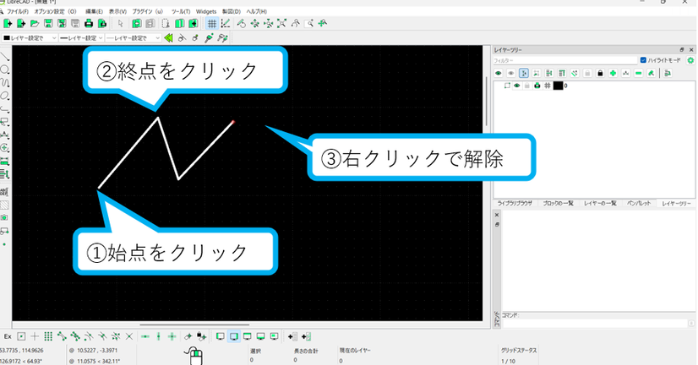Switch to レイヤーの一覧 tab
The width and height of the screenshot is (698, 365).
pos(600,203)
